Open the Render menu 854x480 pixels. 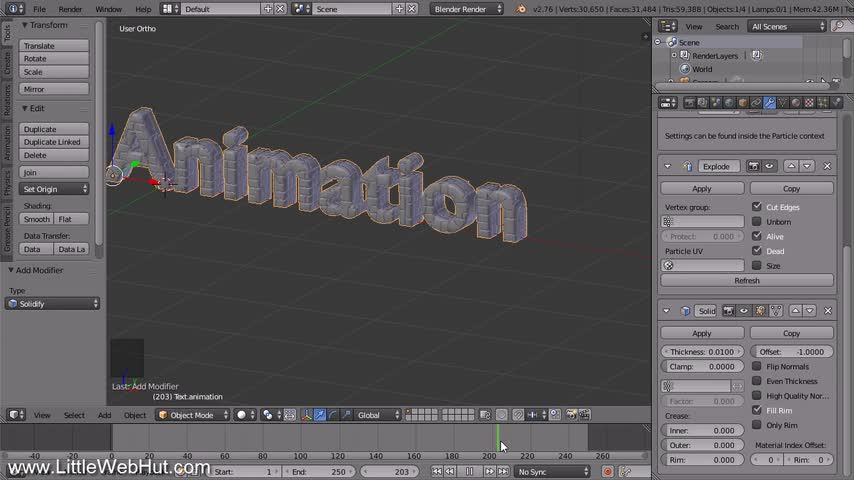70,9
